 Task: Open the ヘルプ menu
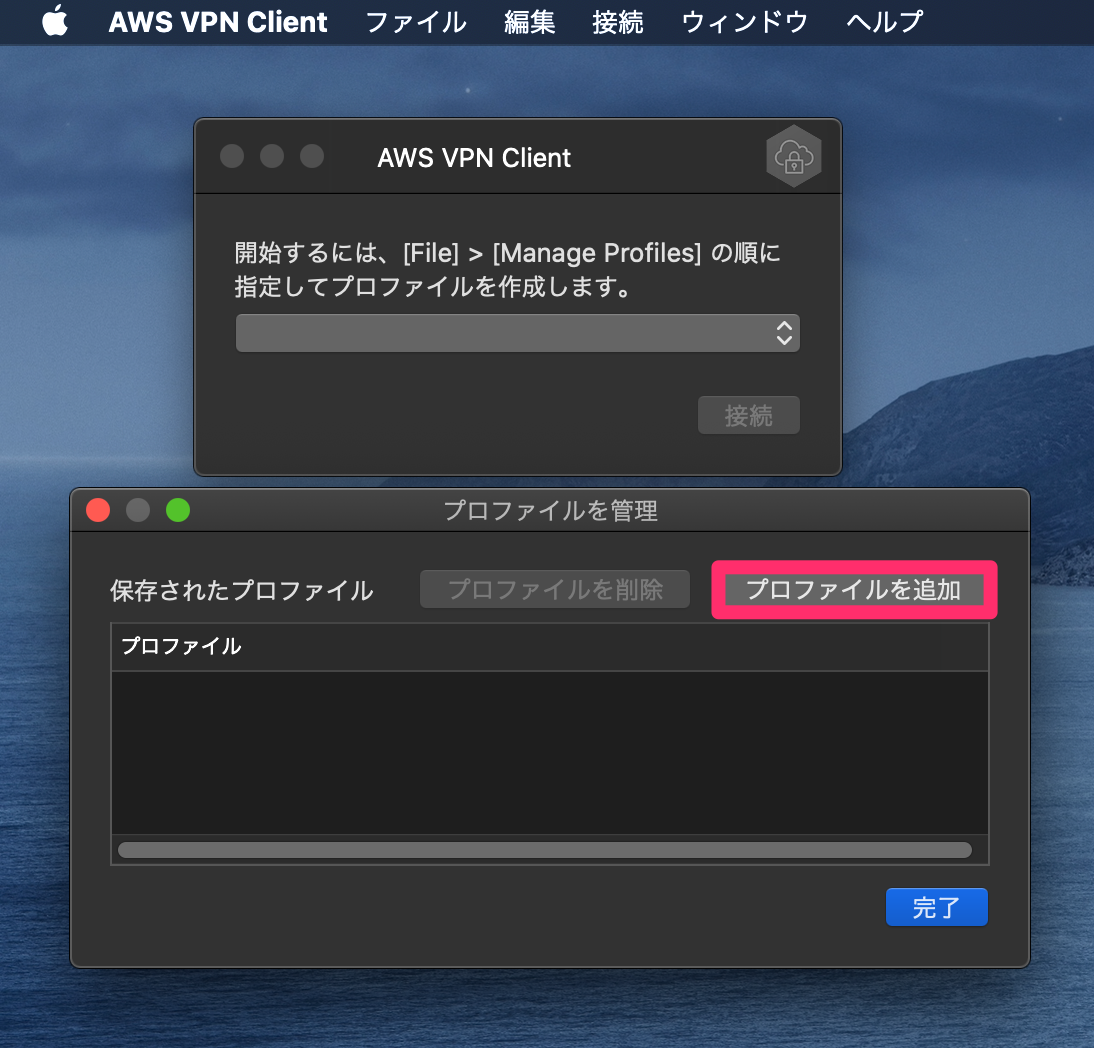click(885, 22)
